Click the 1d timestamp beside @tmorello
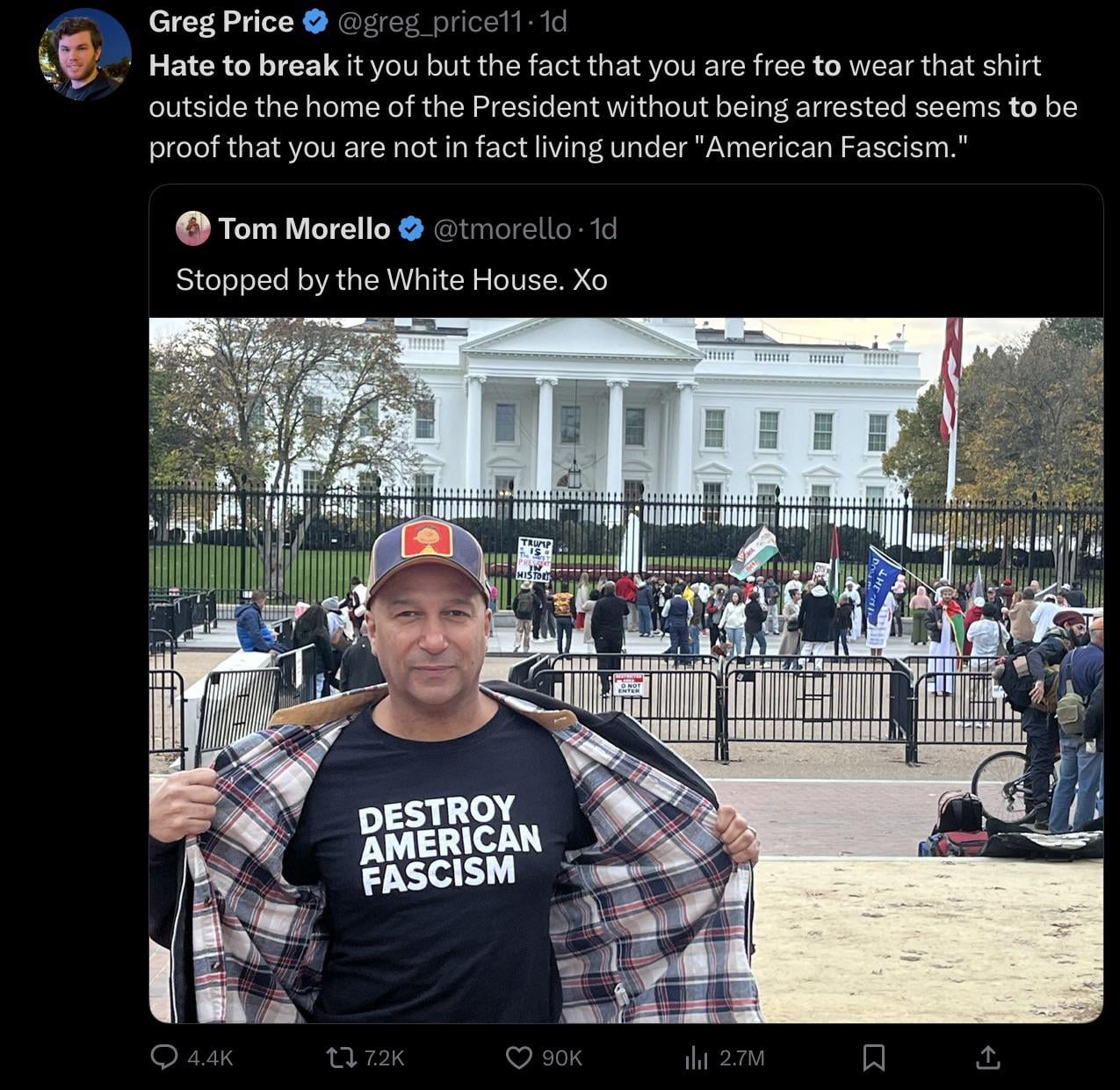Viewport: 1120px width, 1090px height. [604, 229]
